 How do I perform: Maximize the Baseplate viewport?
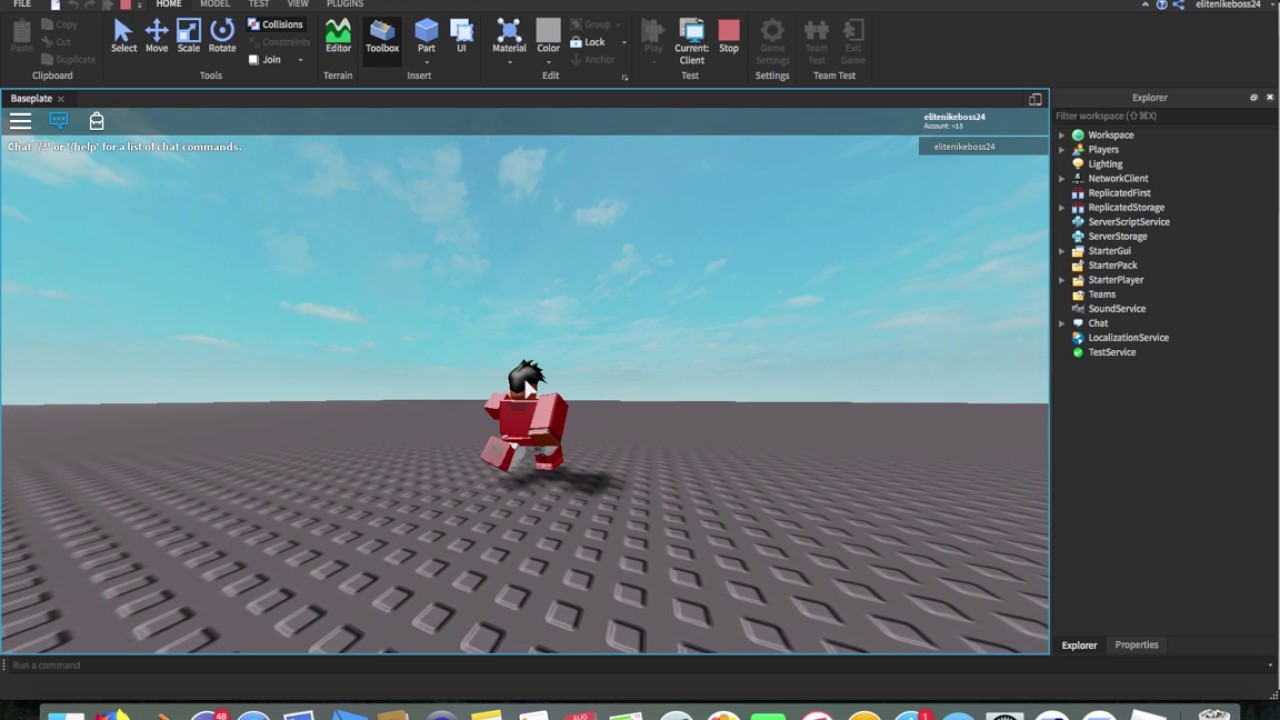click(x=1035, y=99)
